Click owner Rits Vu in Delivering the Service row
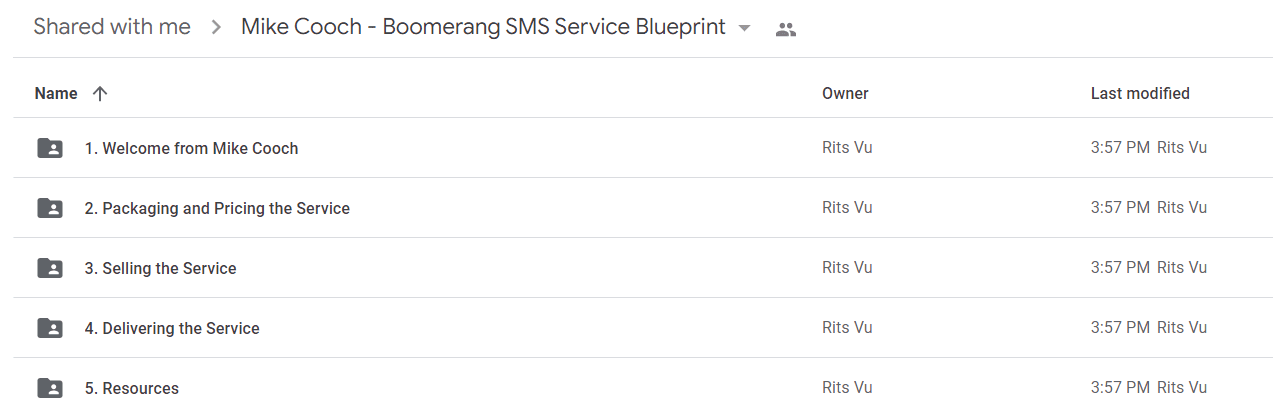The image size is (1273, 409). coord(847,327)
